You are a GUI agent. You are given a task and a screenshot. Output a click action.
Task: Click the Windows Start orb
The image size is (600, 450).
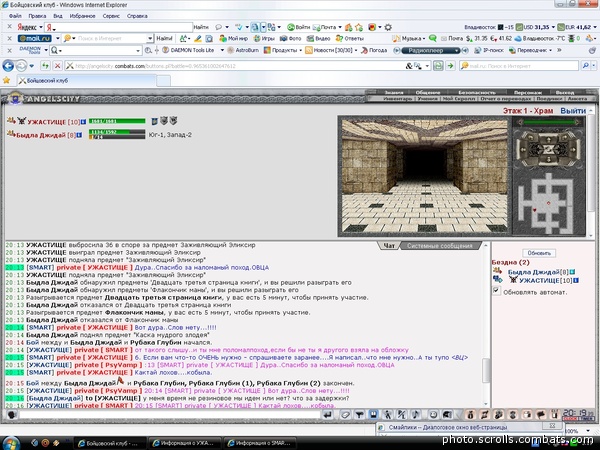(x=11, y=443)
